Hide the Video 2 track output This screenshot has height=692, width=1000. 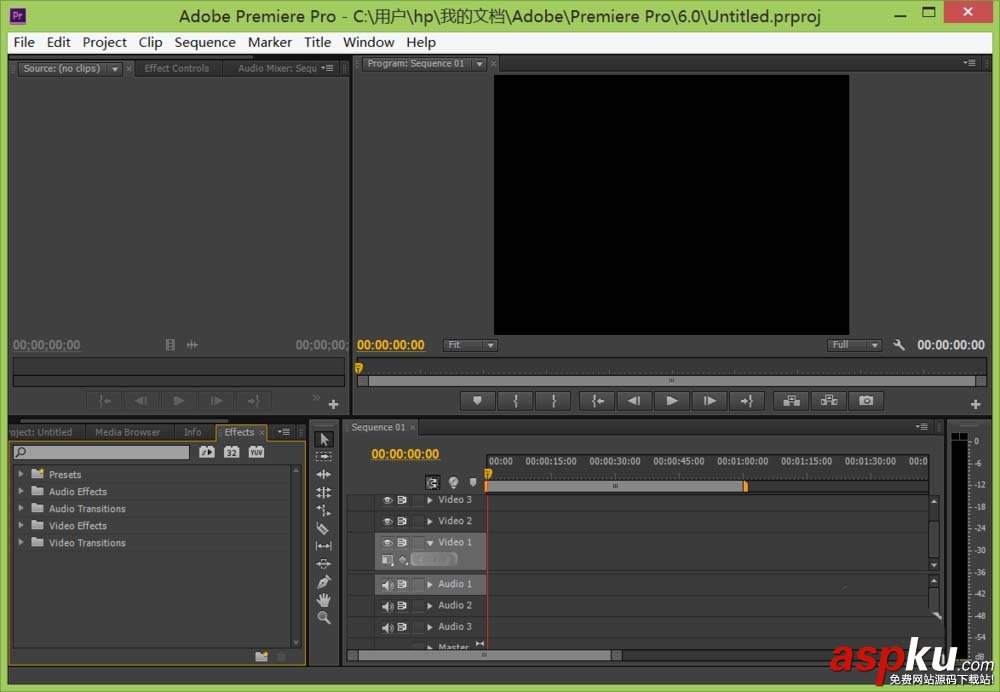click(x=387, y=521)
